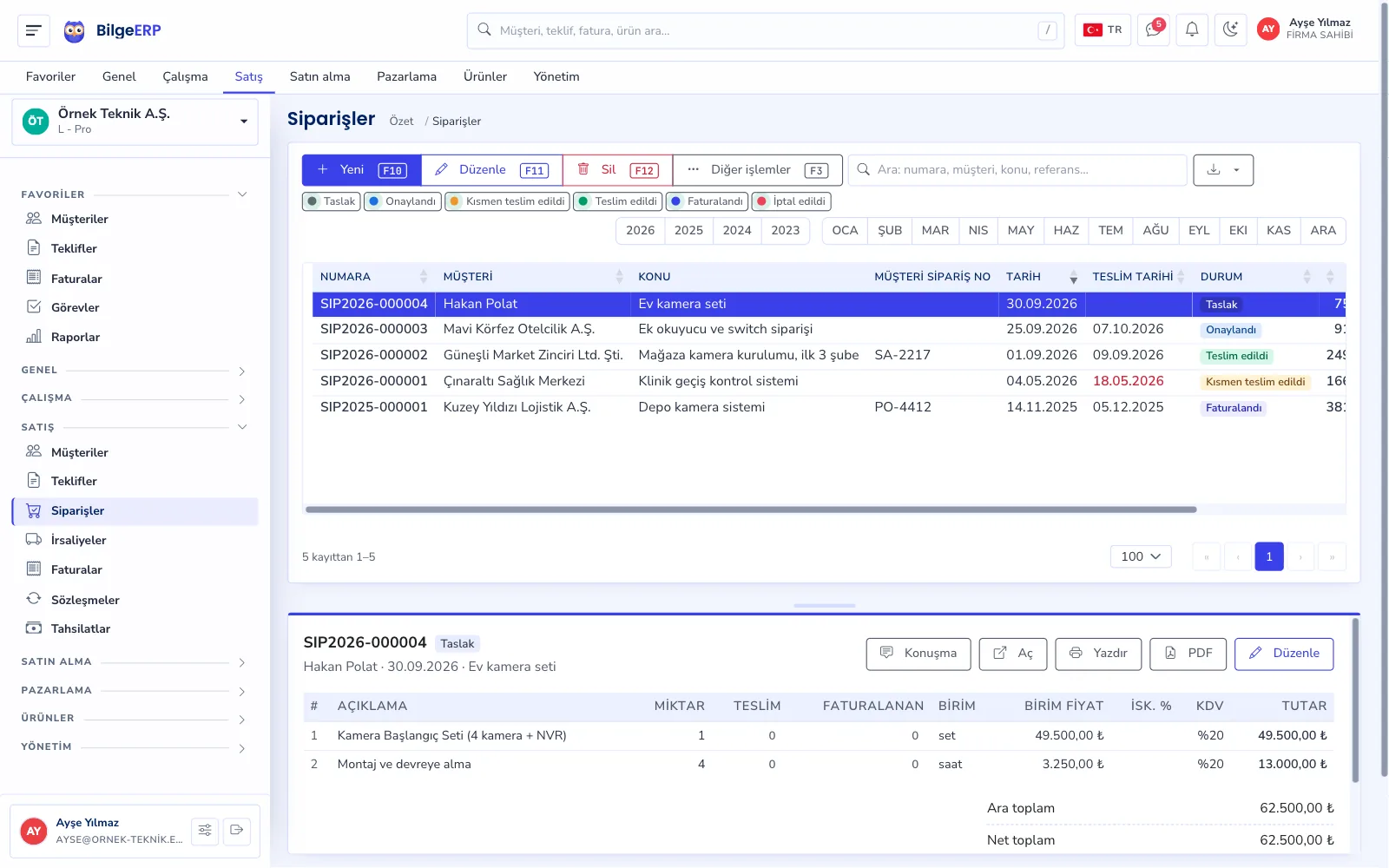Click the Aç open button
1389x868 pixels.
click(x=1013, y=654)
